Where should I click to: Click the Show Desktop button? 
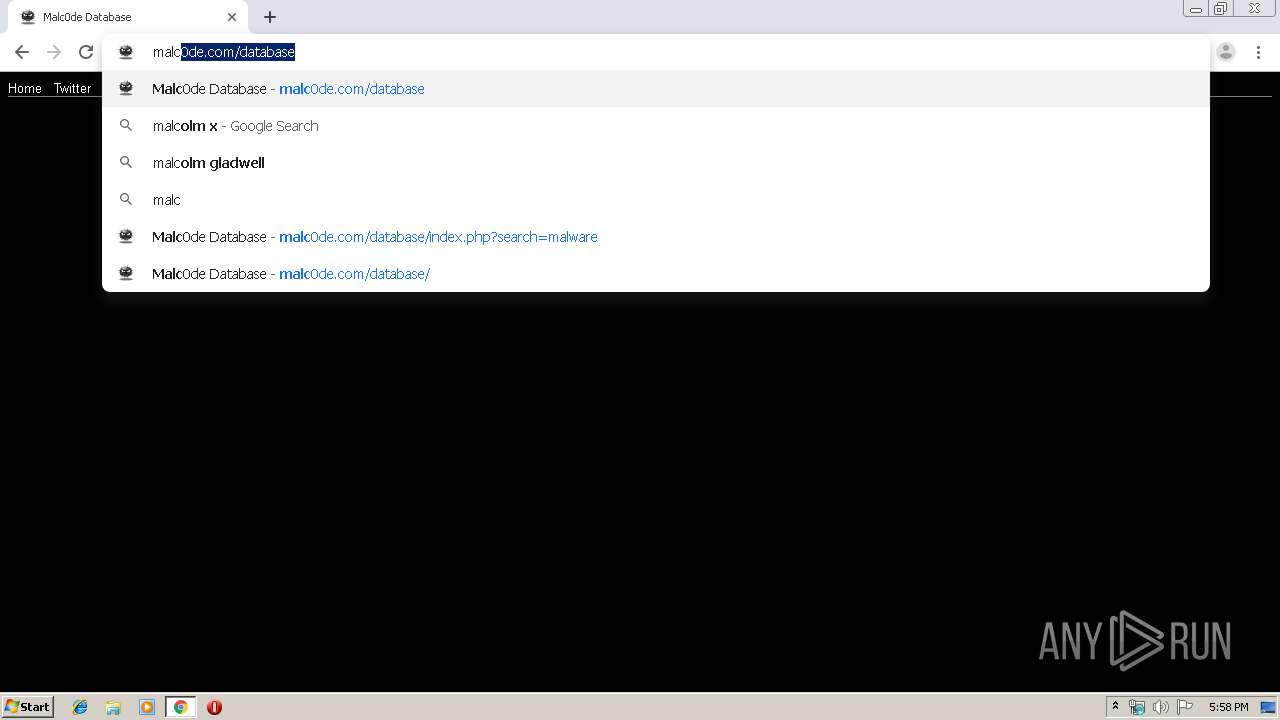pos(1268,707)
